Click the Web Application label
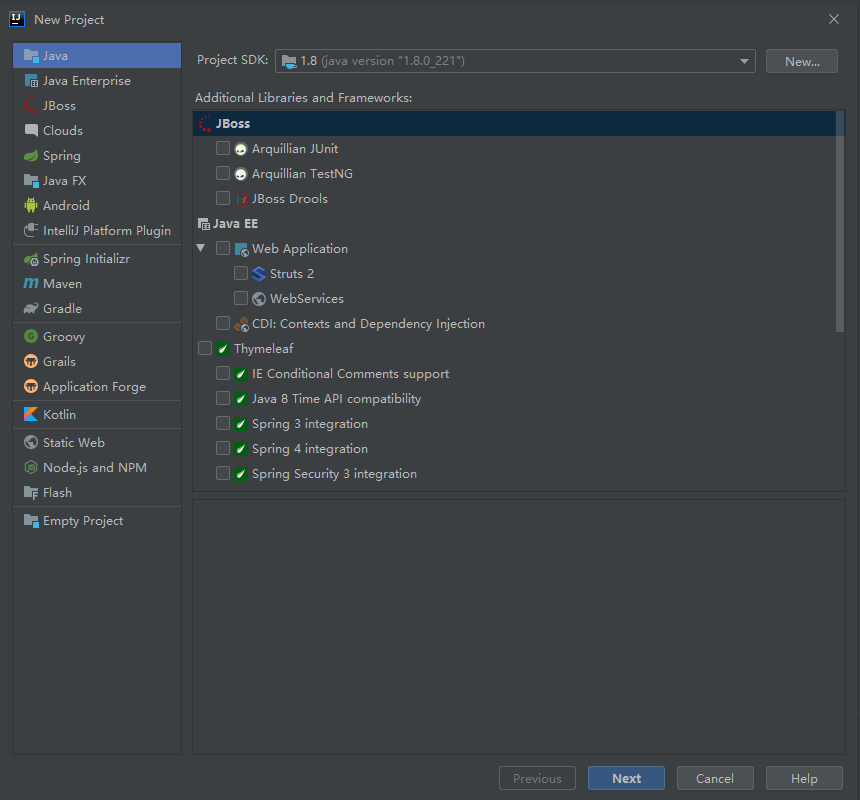This screenshot has height=800, width=860. point(299,249)
